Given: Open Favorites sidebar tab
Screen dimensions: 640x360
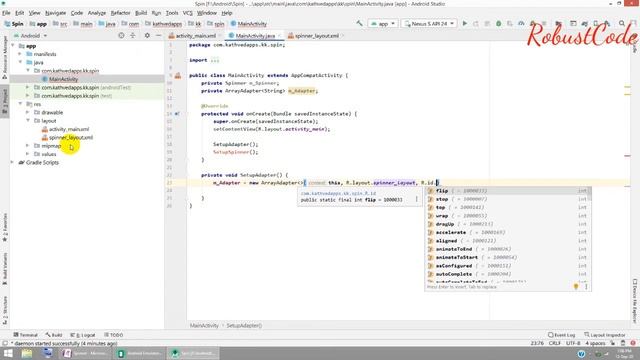Looking at the screenshot, I should coord(5,227).
